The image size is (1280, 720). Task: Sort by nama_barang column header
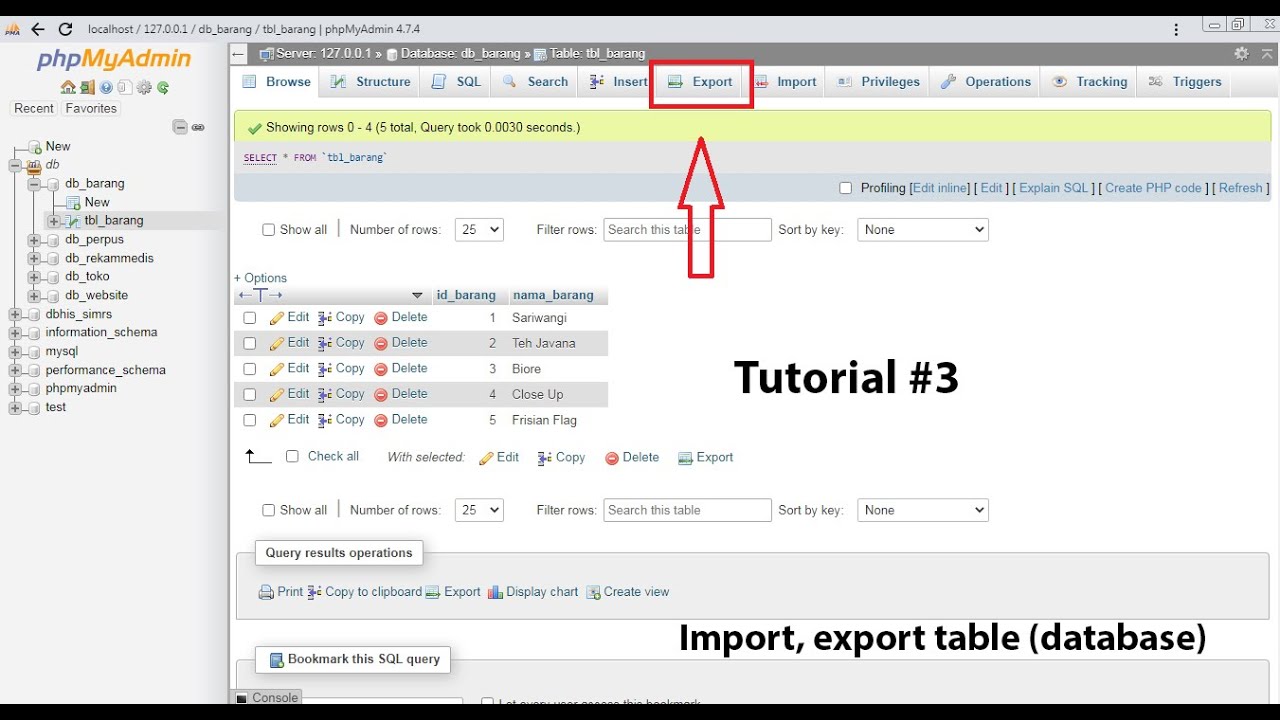pos(553,295)
